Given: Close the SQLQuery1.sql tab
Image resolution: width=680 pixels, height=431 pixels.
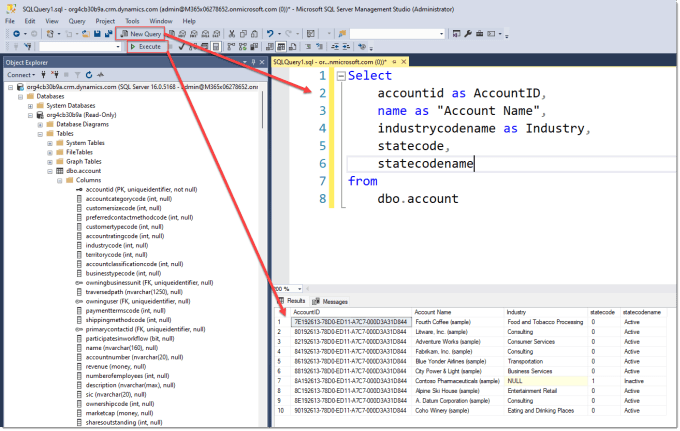Looking at the screenshot, I should 404,62.
